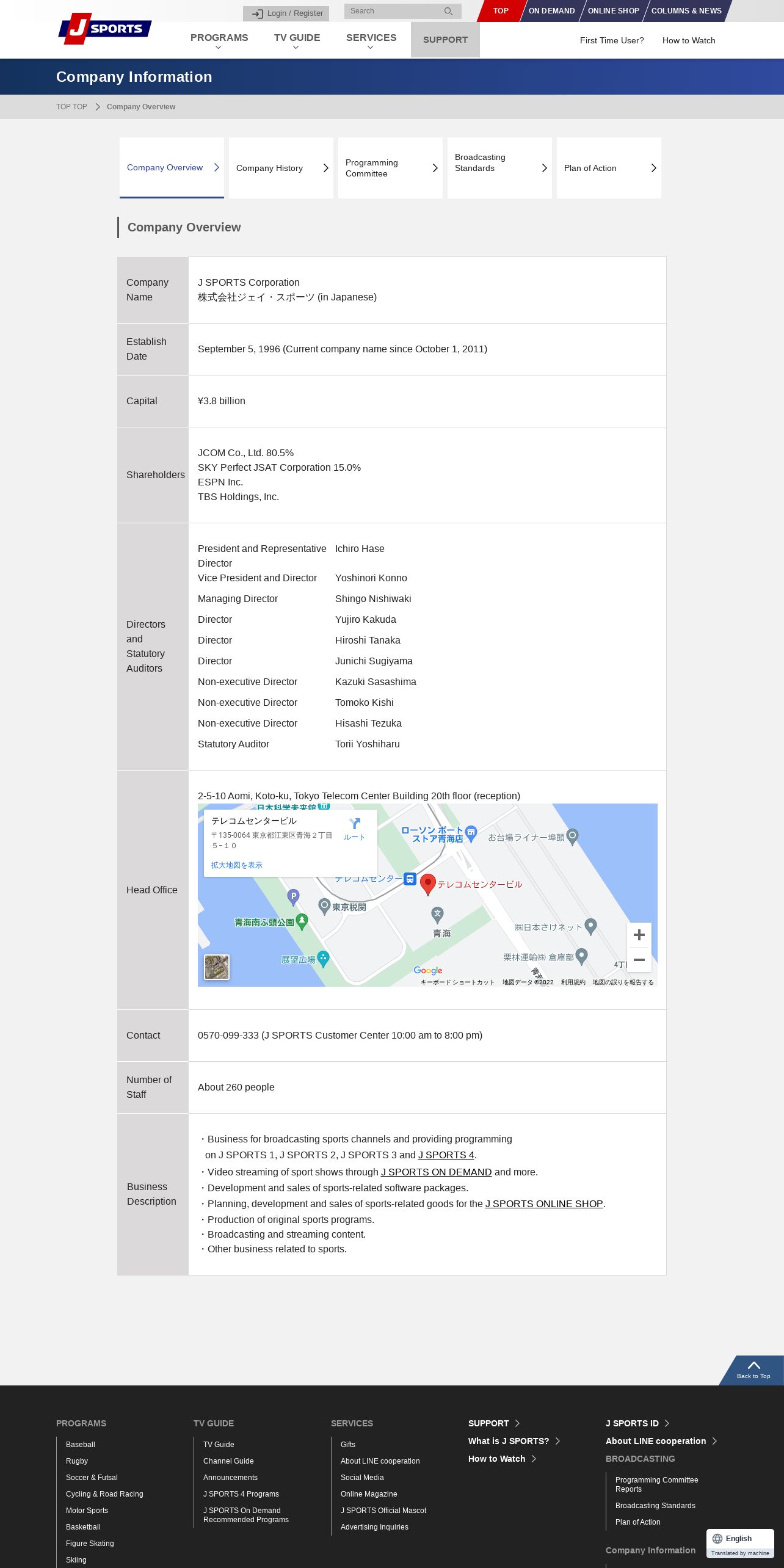Click map keyboard shortcuts button
Image resolution: width=784 pixels, height=1568 pixels.
[457, 982]
